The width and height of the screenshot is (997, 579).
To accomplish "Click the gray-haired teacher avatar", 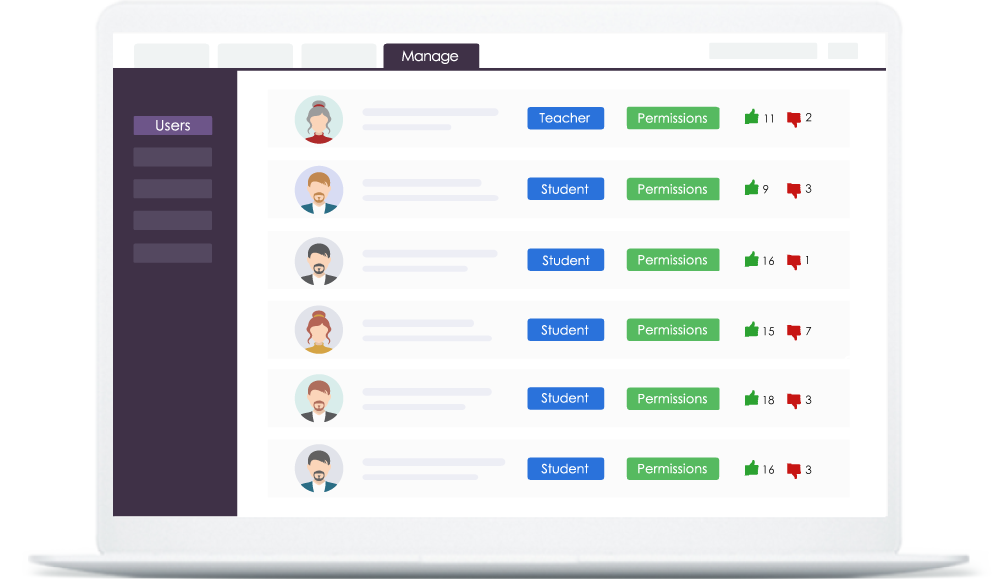I will point(319,120).
